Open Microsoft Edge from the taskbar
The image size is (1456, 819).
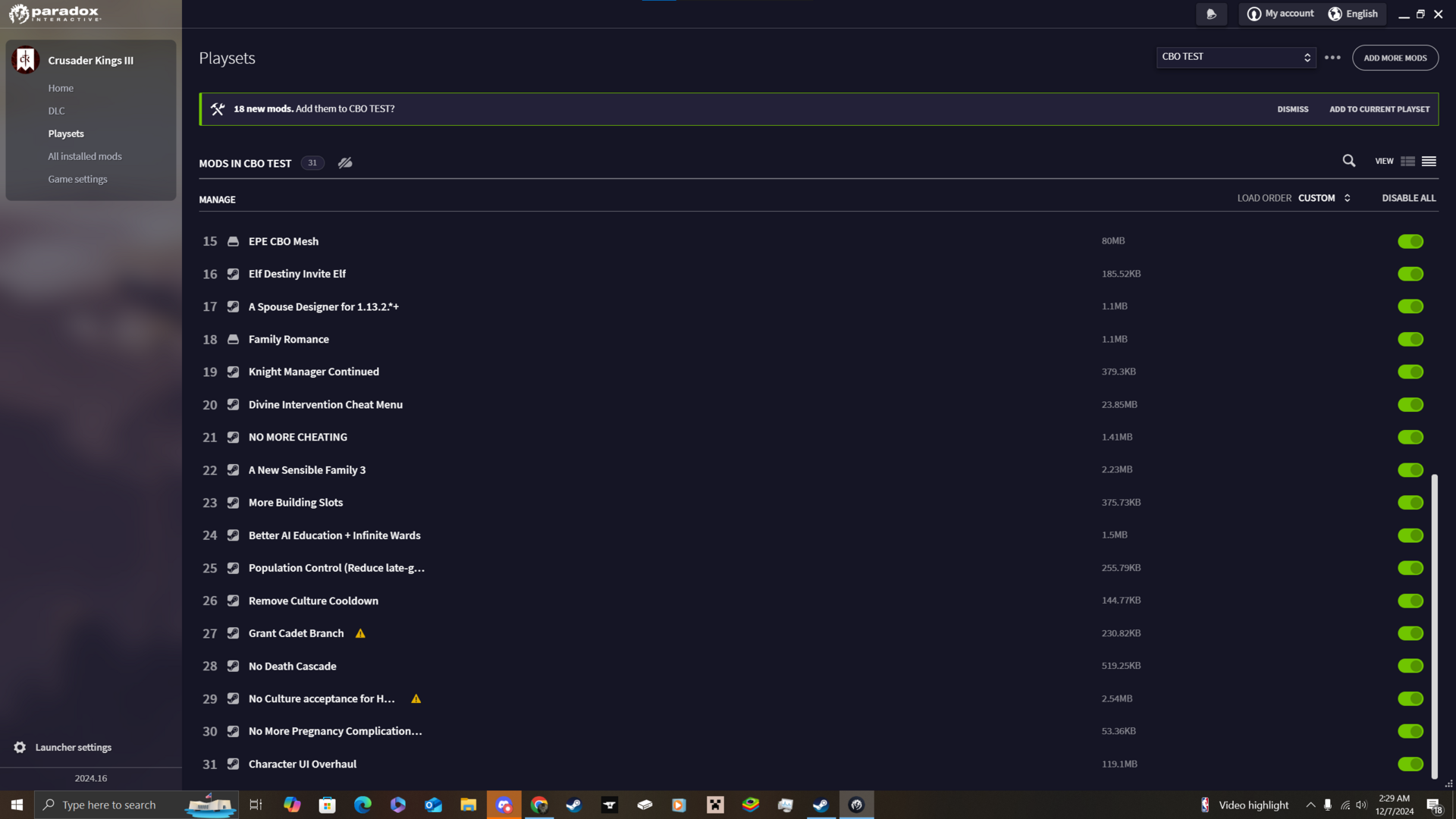click(x=362, y=805)
